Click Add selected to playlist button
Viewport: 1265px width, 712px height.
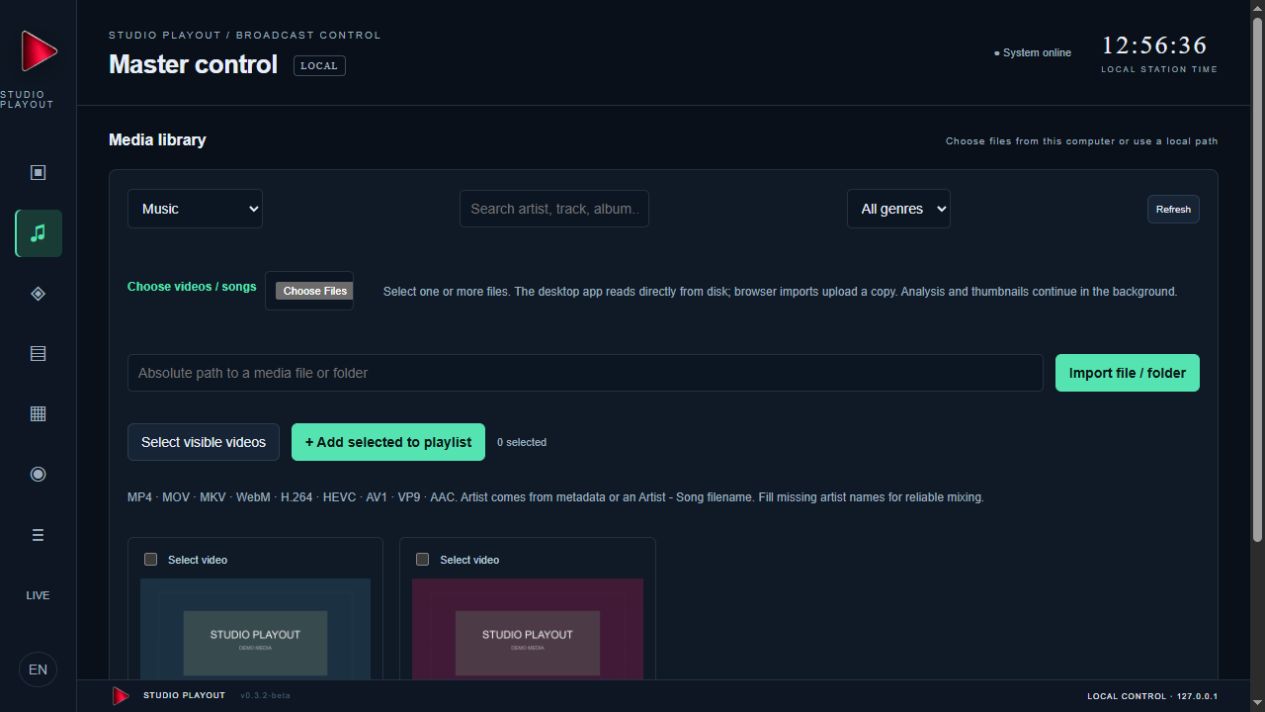(388, 442)
